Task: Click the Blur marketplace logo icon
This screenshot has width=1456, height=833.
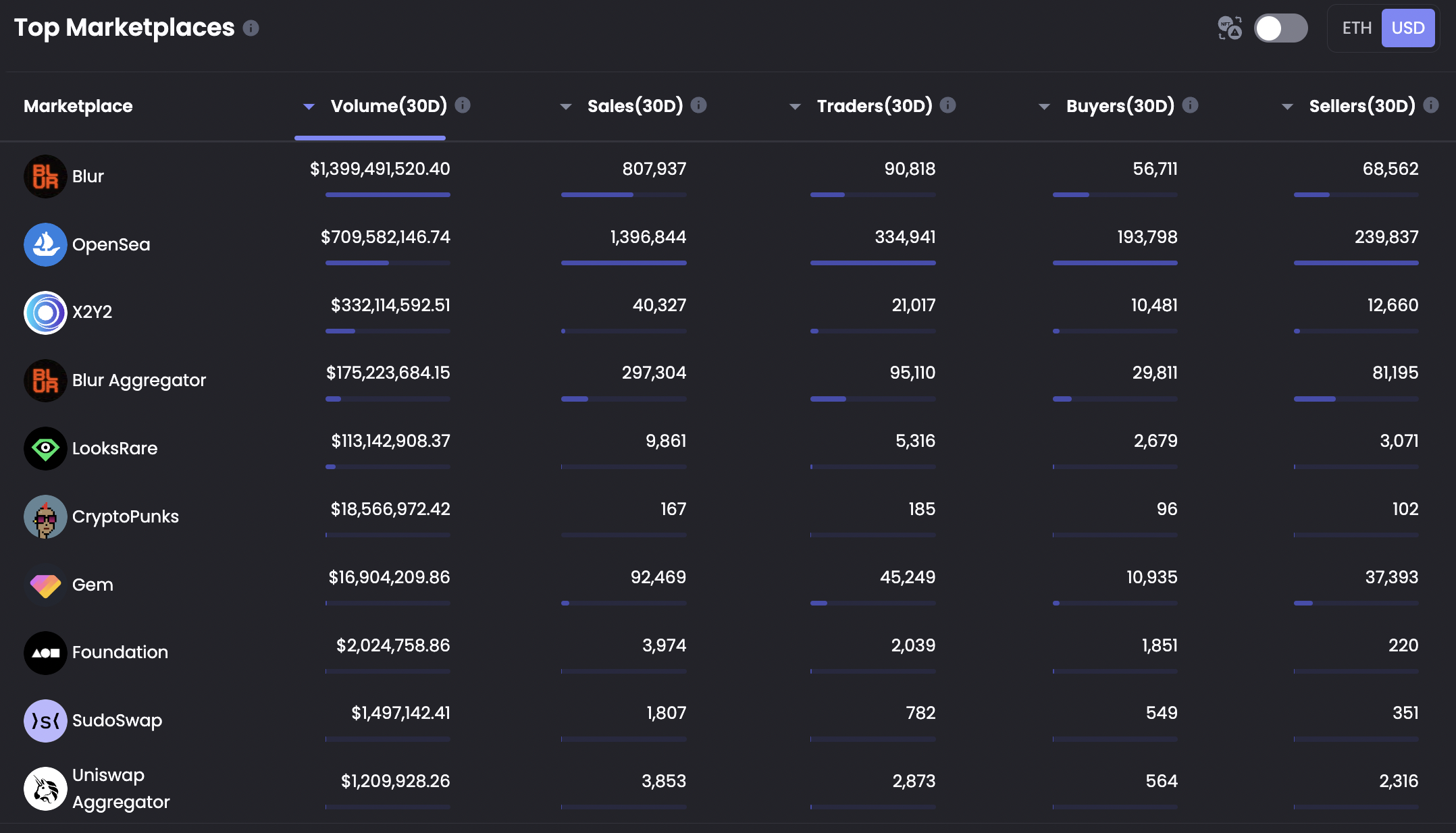Action: tap(45, 176)
